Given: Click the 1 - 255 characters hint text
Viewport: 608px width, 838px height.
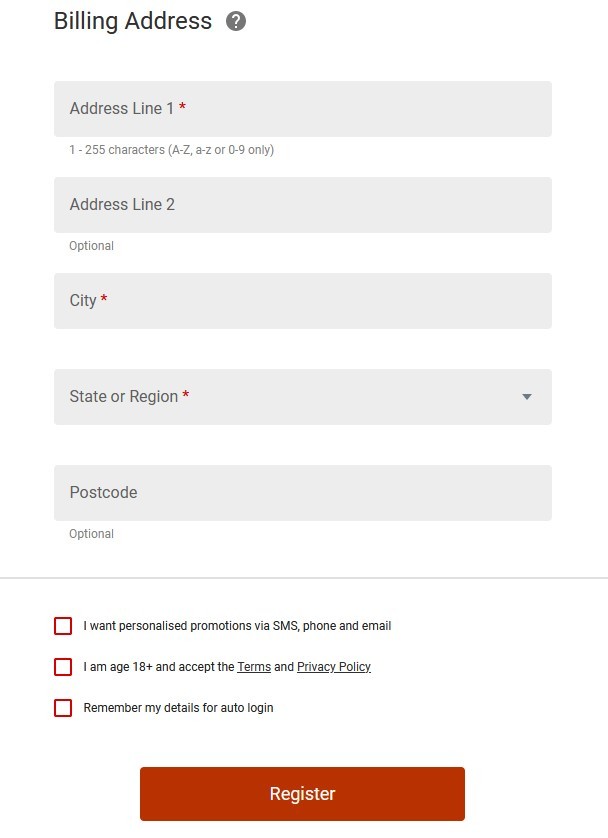Looking at the screenshot, I should click(172, 150).
